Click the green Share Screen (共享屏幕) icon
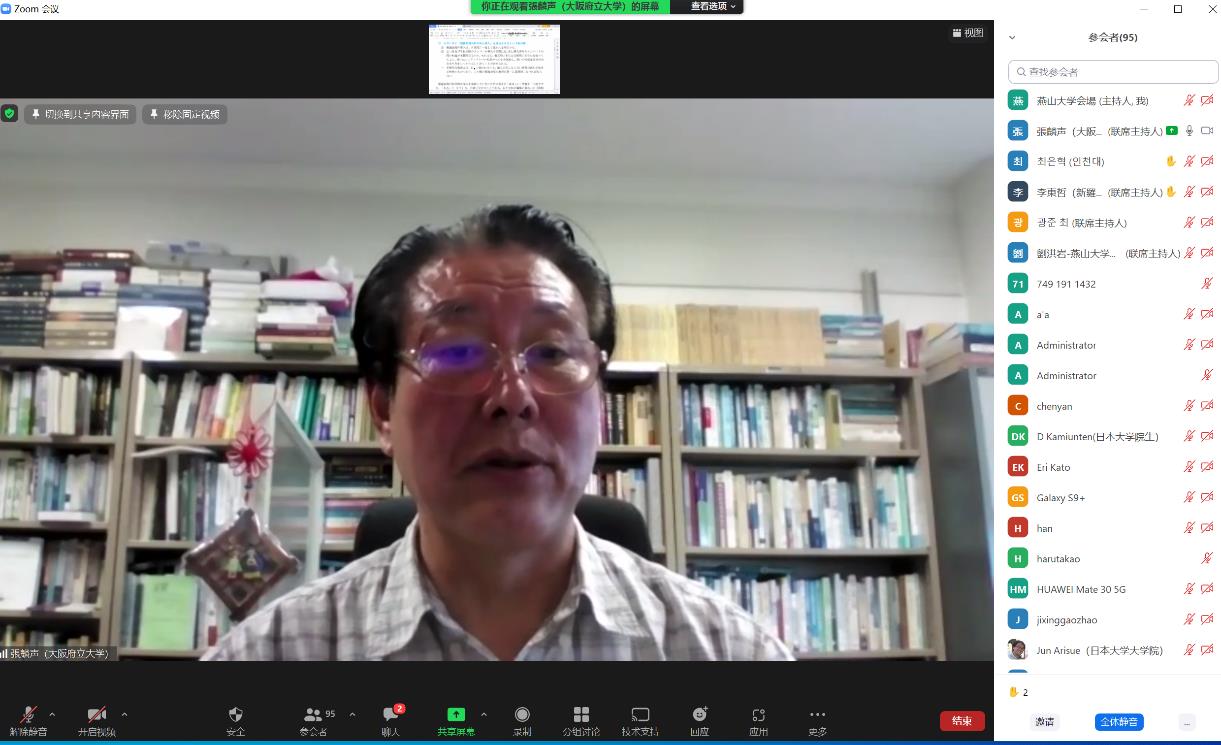Viewport: 1221px width, 745px height. 456,714
